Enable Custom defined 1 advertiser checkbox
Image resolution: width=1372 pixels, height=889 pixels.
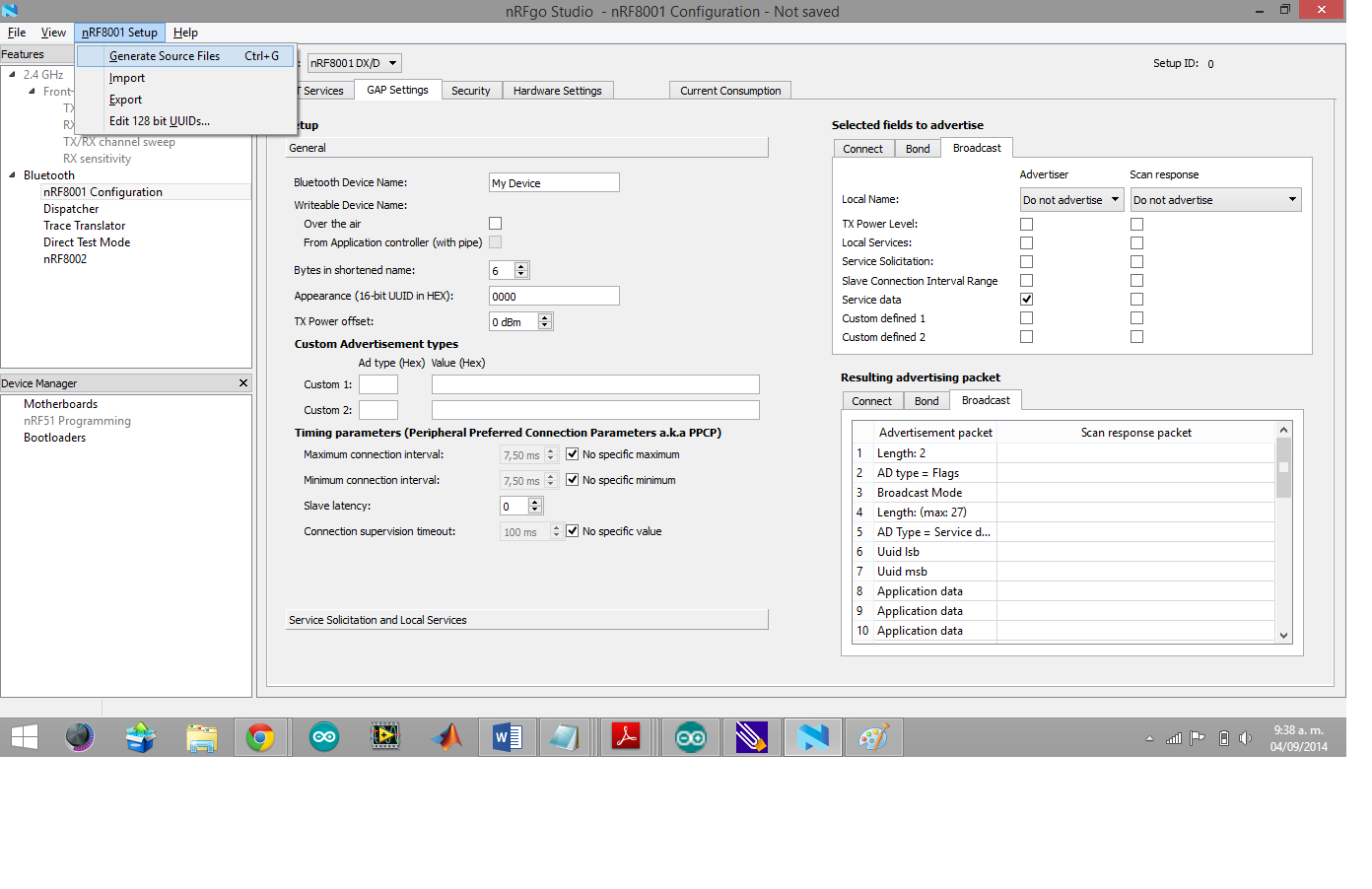pyautogui.click(x=1026, y=317)
